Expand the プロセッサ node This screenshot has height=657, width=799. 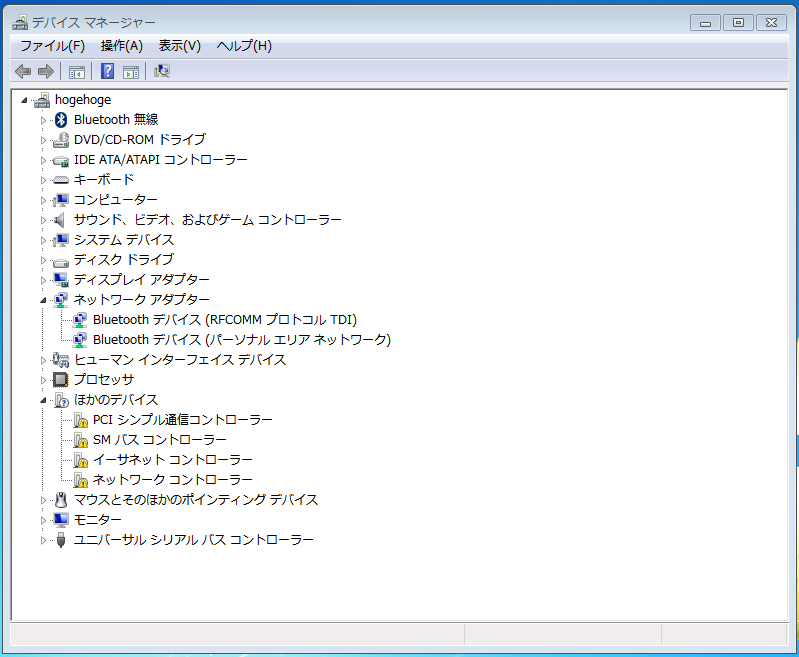pyautogui.click(x=43, y=380)
